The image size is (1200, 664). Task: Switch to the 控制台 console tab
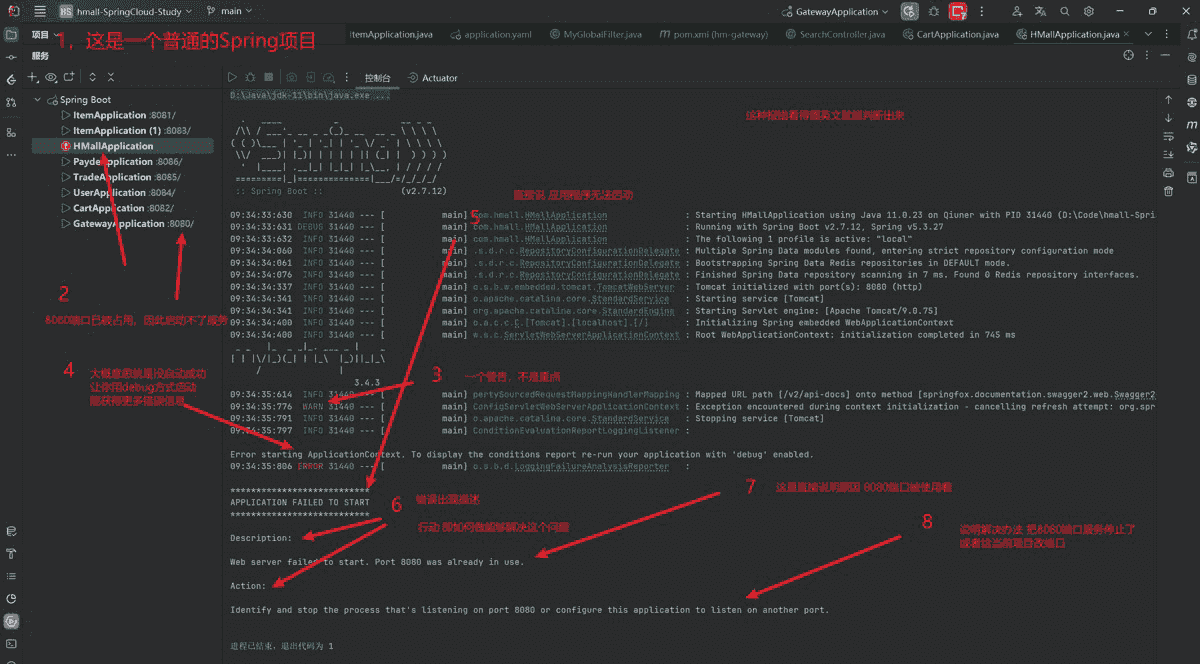pyautogui.click(x=378, y=78)
